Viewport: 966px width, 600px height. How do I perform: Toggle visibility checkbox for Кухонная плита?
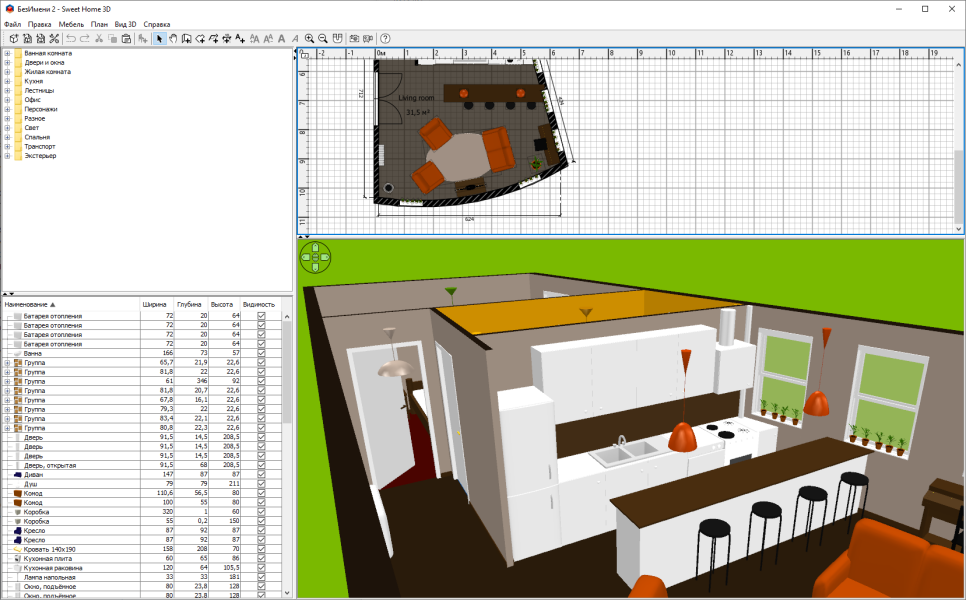(x=261, y=559)
